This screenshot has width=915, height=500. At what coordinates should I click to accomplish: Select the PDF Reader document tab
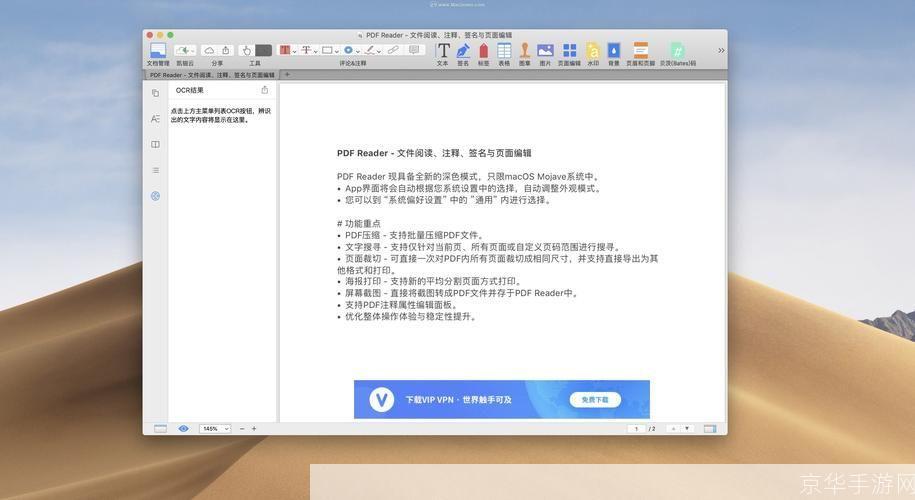point(212,75)
